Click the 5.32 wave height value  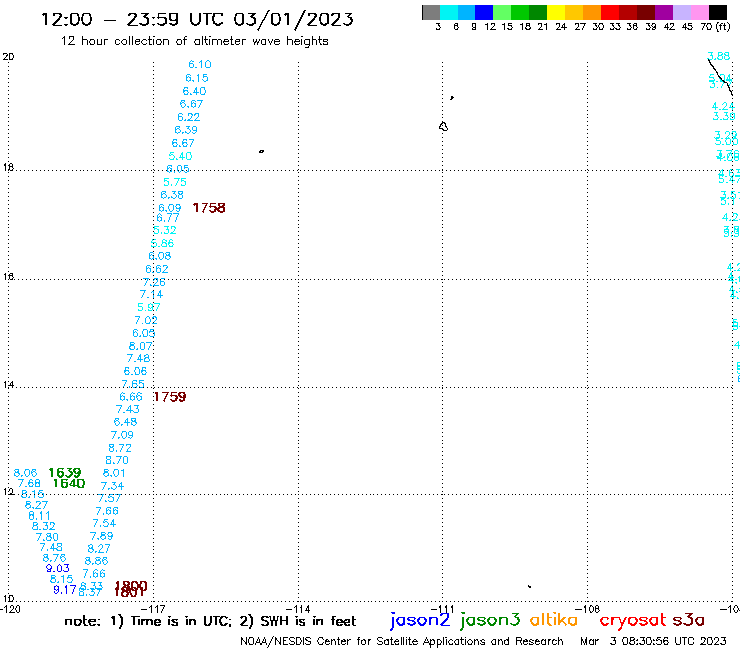tap(164, 230)
